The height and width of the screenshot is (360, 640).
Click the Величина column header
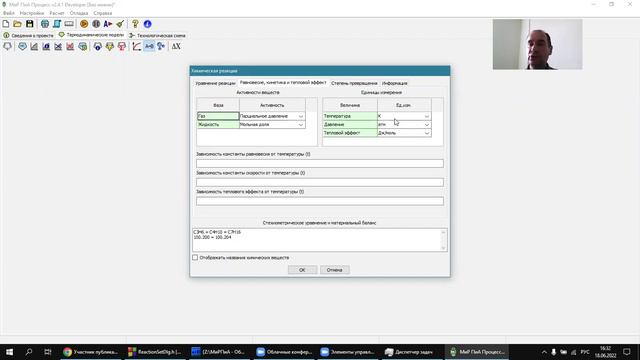350,105
